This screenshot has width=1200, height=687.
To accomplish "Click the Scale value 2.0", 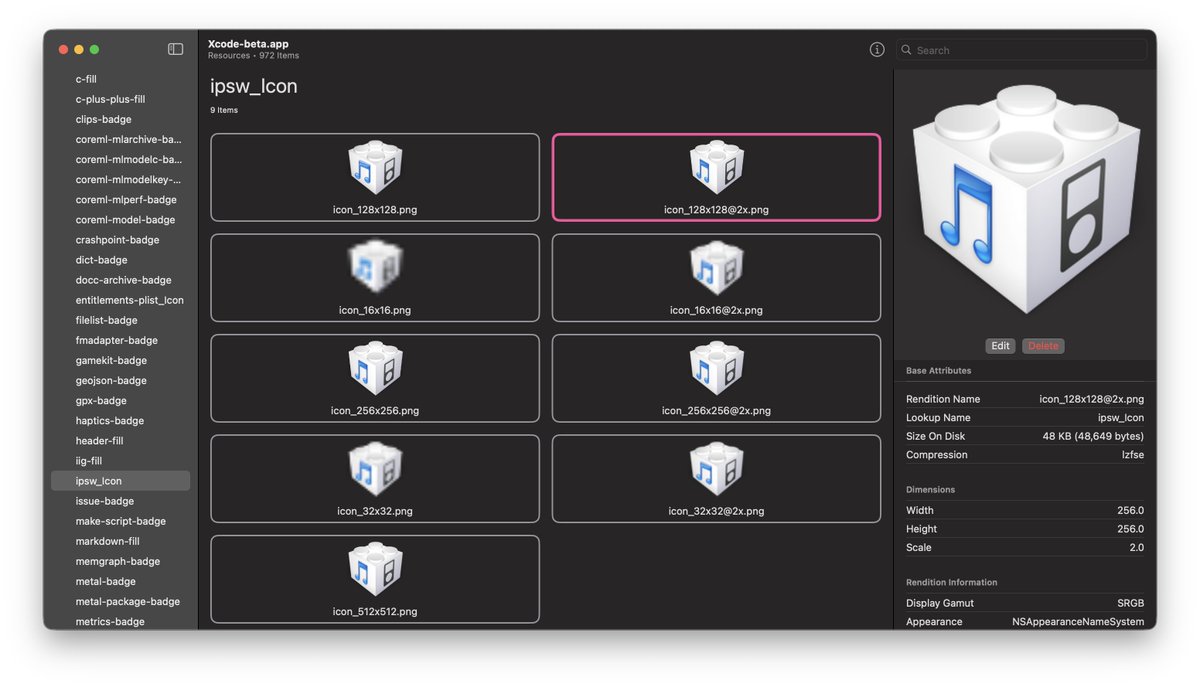I will click(x=1137, y=547).
